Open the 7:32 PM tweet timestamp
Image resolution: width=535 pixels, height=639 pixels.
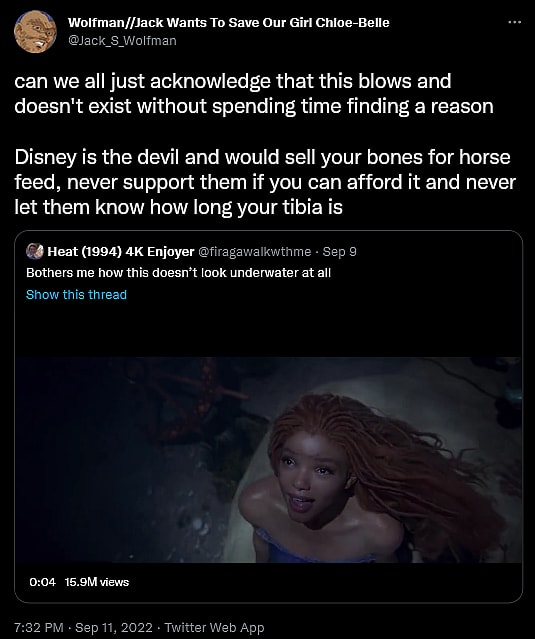(38, 627)
